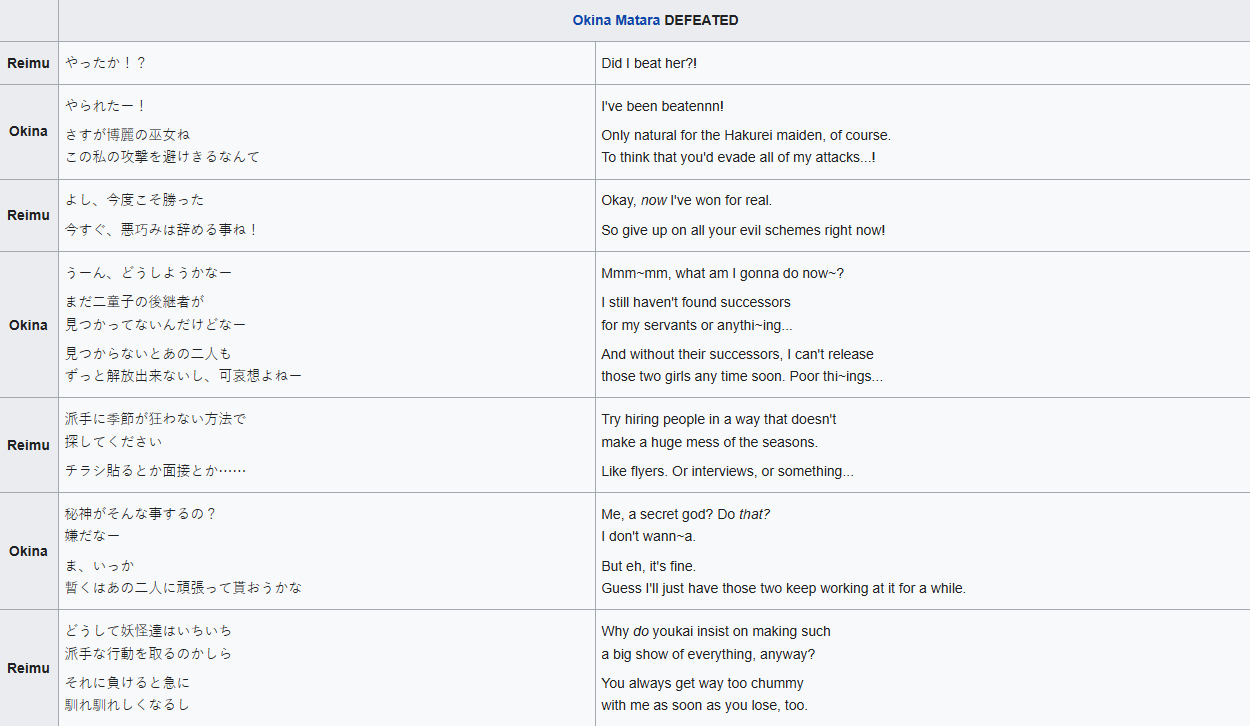The height and width of the screenshot is (726, 1250).
Task: Click "Why do youkai insist on making such"
Action: pos(715,631)
